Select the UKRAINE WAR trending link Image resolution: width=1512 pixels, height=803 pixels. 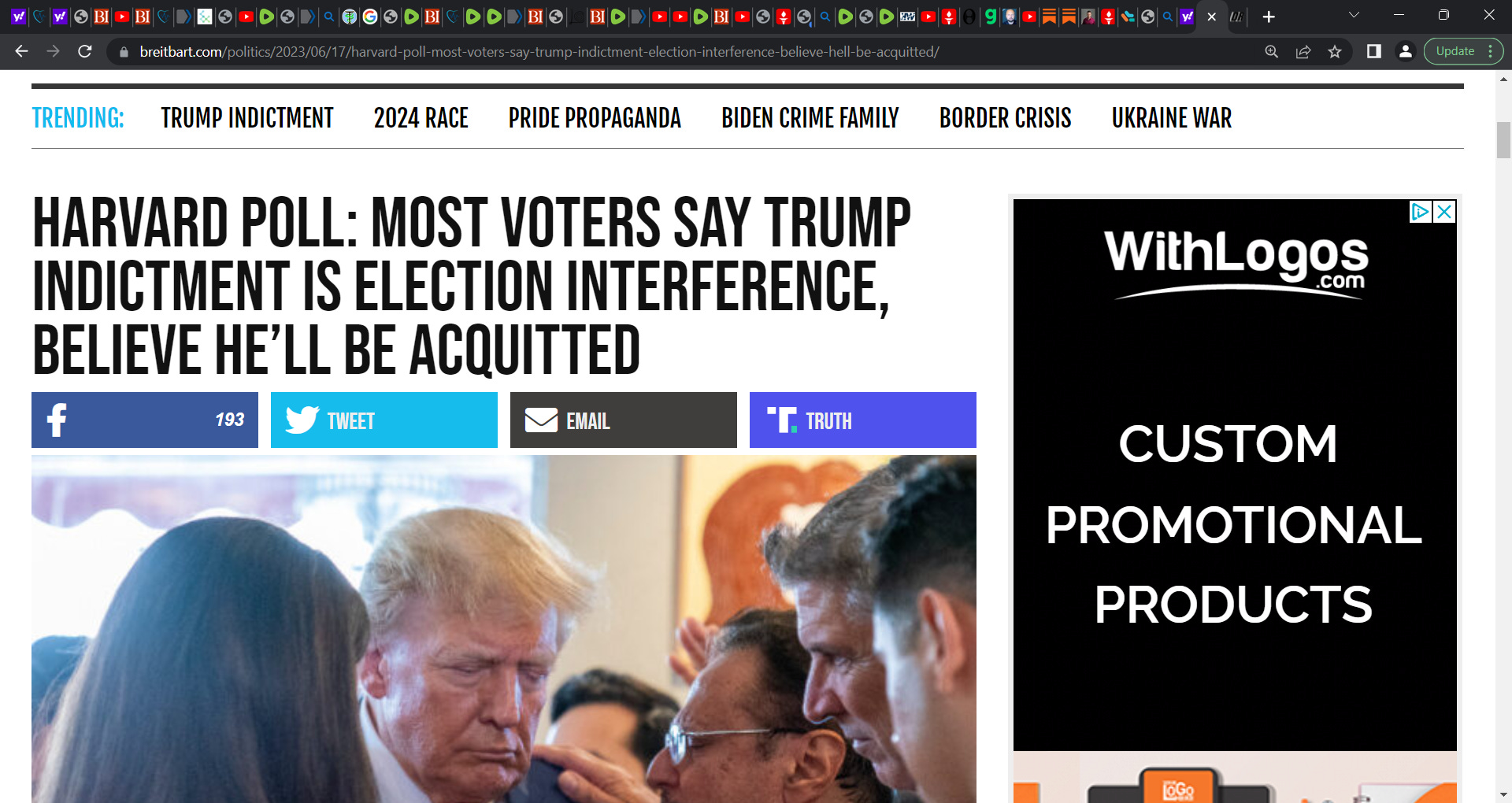click(1171, 118)
